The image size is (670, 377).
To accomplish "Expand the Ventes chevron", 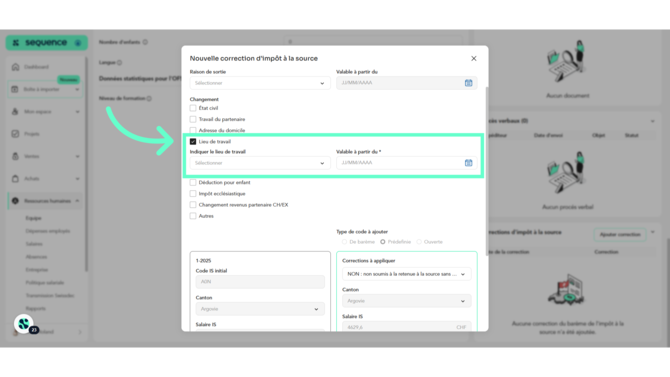I will point(77,156).
